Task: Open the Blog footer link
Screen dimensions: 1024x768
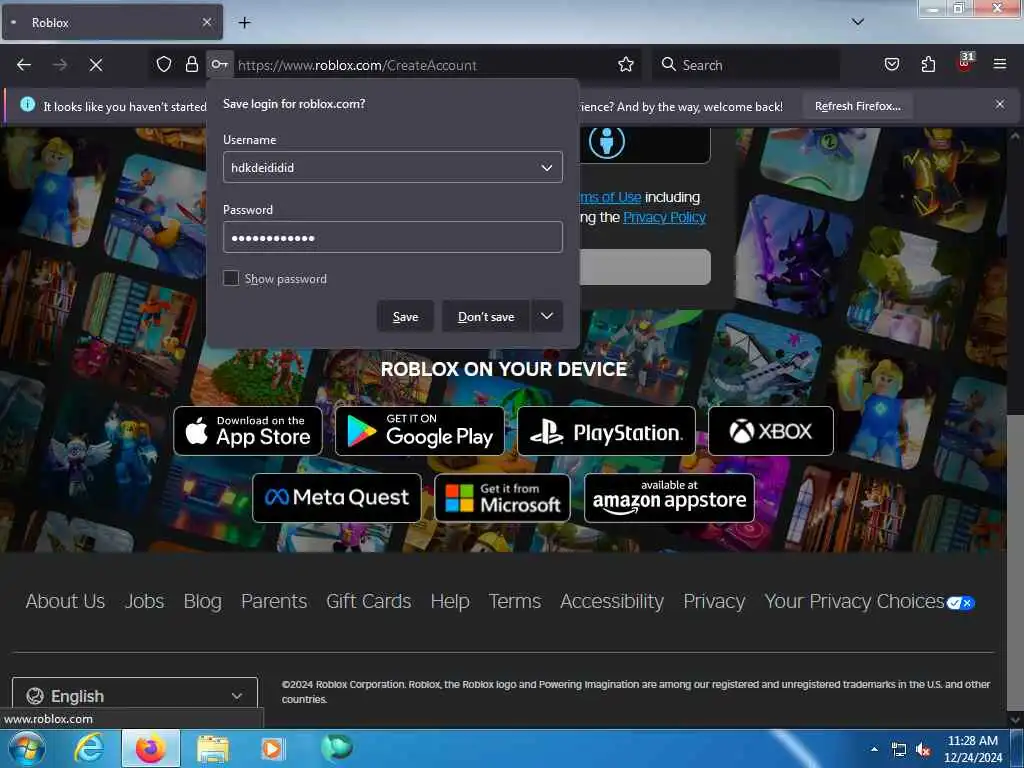Action: [202, 601]
